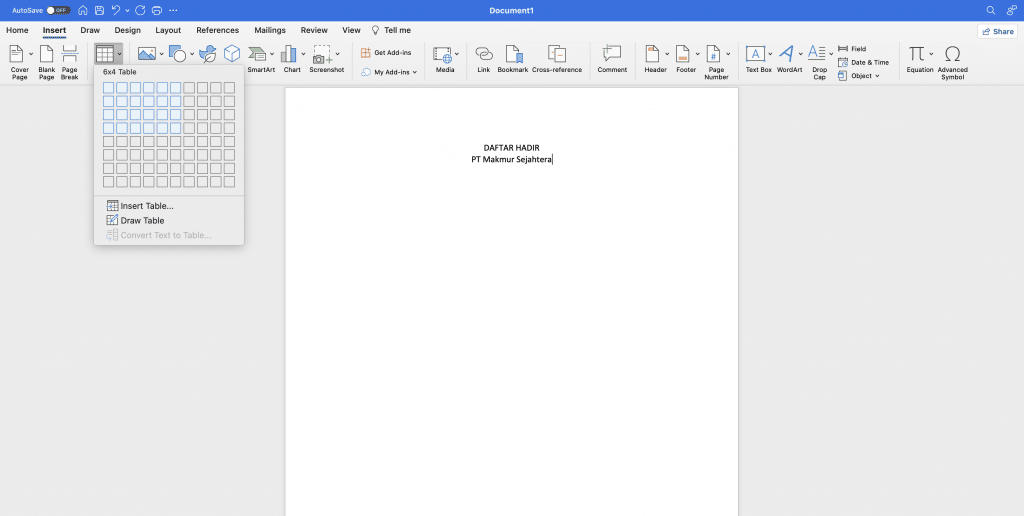The width and height of the screenshot is (1024, 516).
Task: Click the top-left cell of table grid
Action: pos(109,88)
